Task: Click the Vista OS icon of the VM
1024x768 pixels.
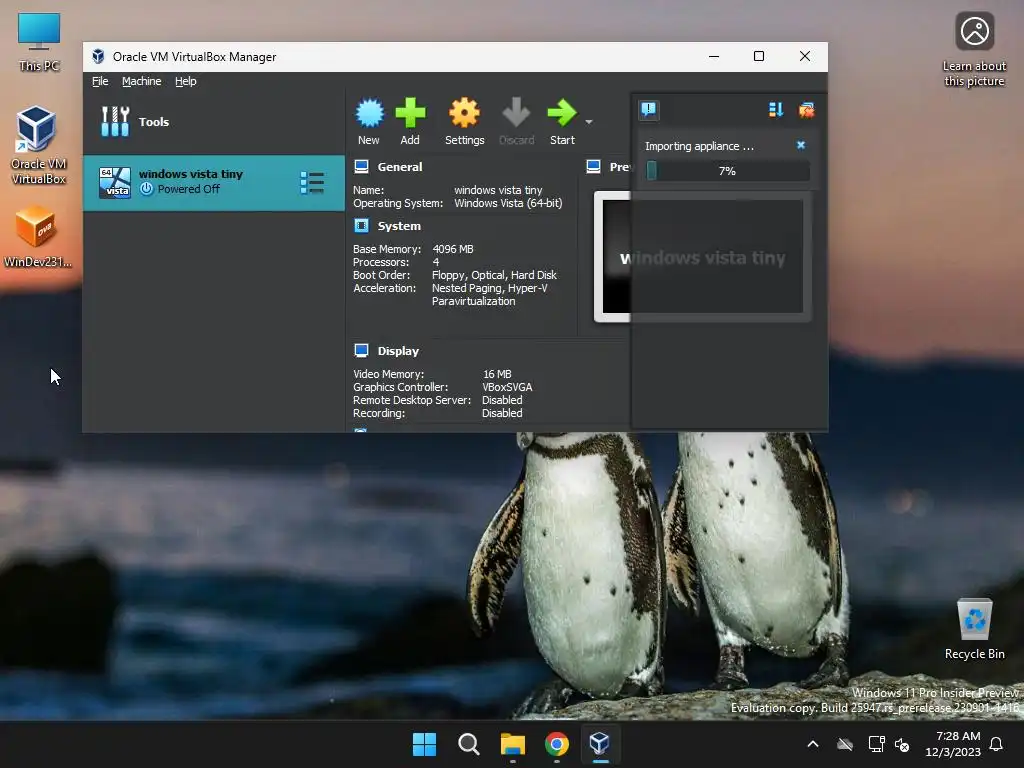Action: [x=115, y=182]
